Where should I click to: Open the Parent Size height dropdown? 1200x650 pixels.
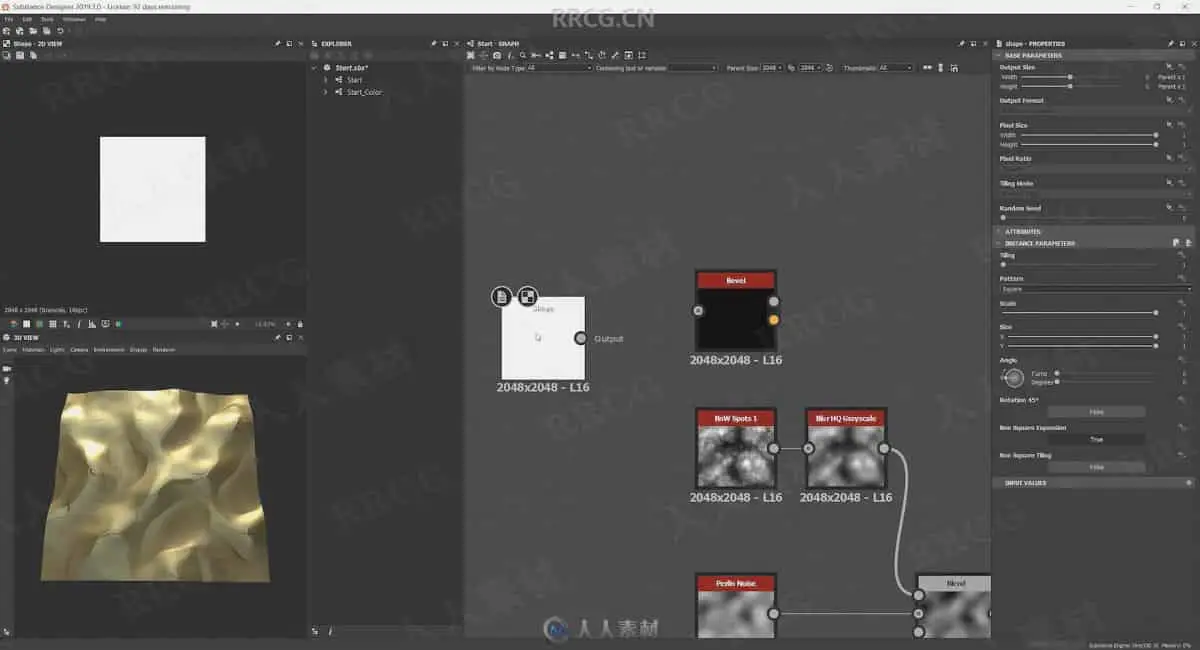(810, 68)
